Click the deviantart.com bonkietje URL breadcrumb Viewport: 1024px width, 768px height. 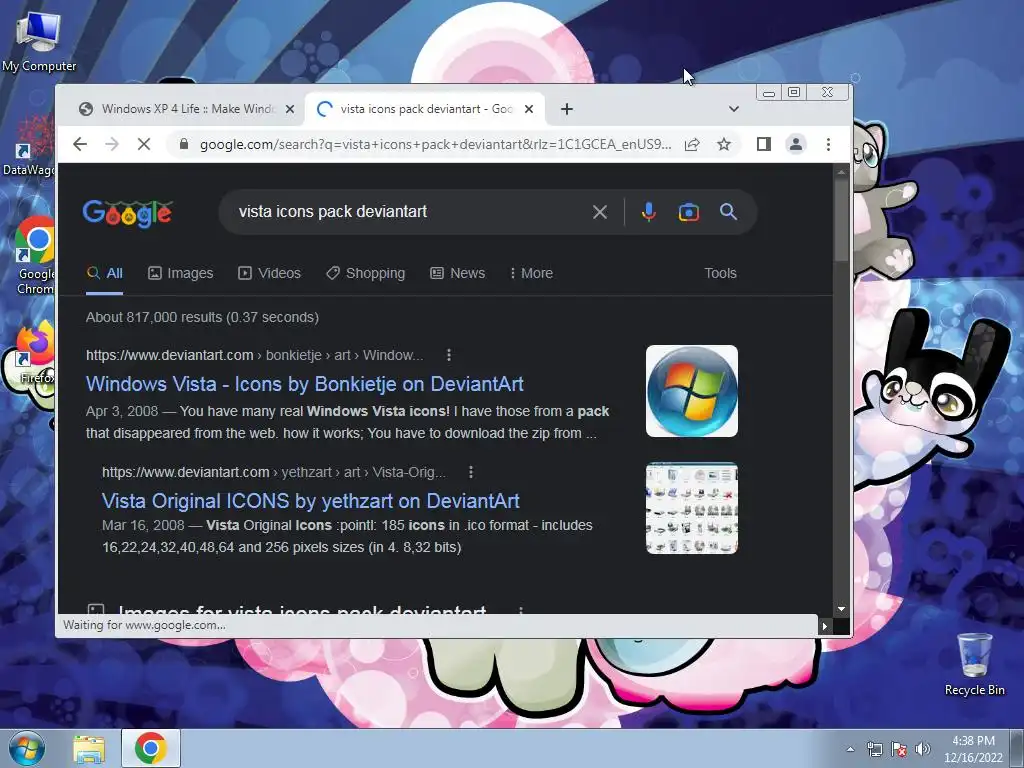click(x=255, y=355)
